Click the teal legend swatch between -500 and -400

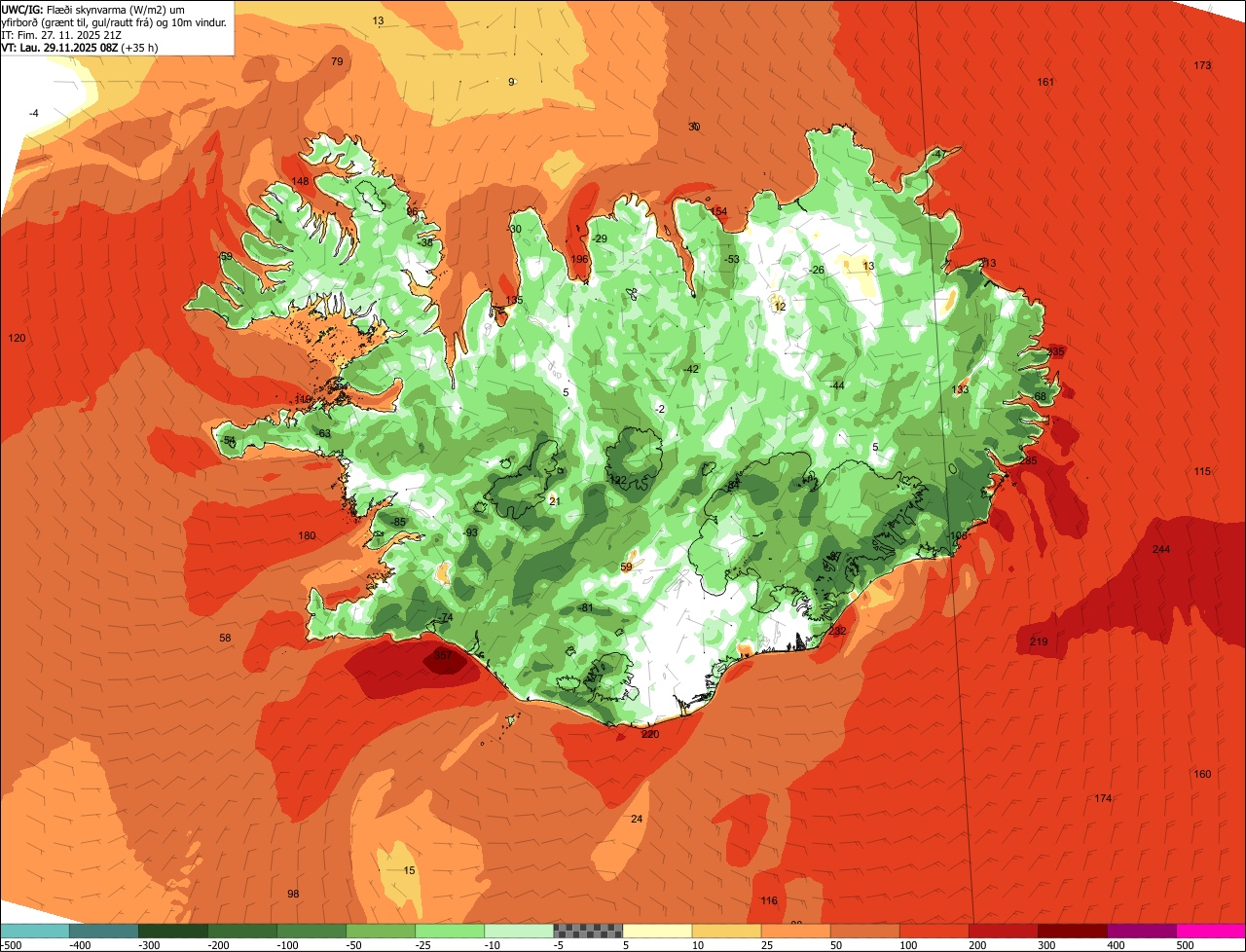click(x=35, y=931)
